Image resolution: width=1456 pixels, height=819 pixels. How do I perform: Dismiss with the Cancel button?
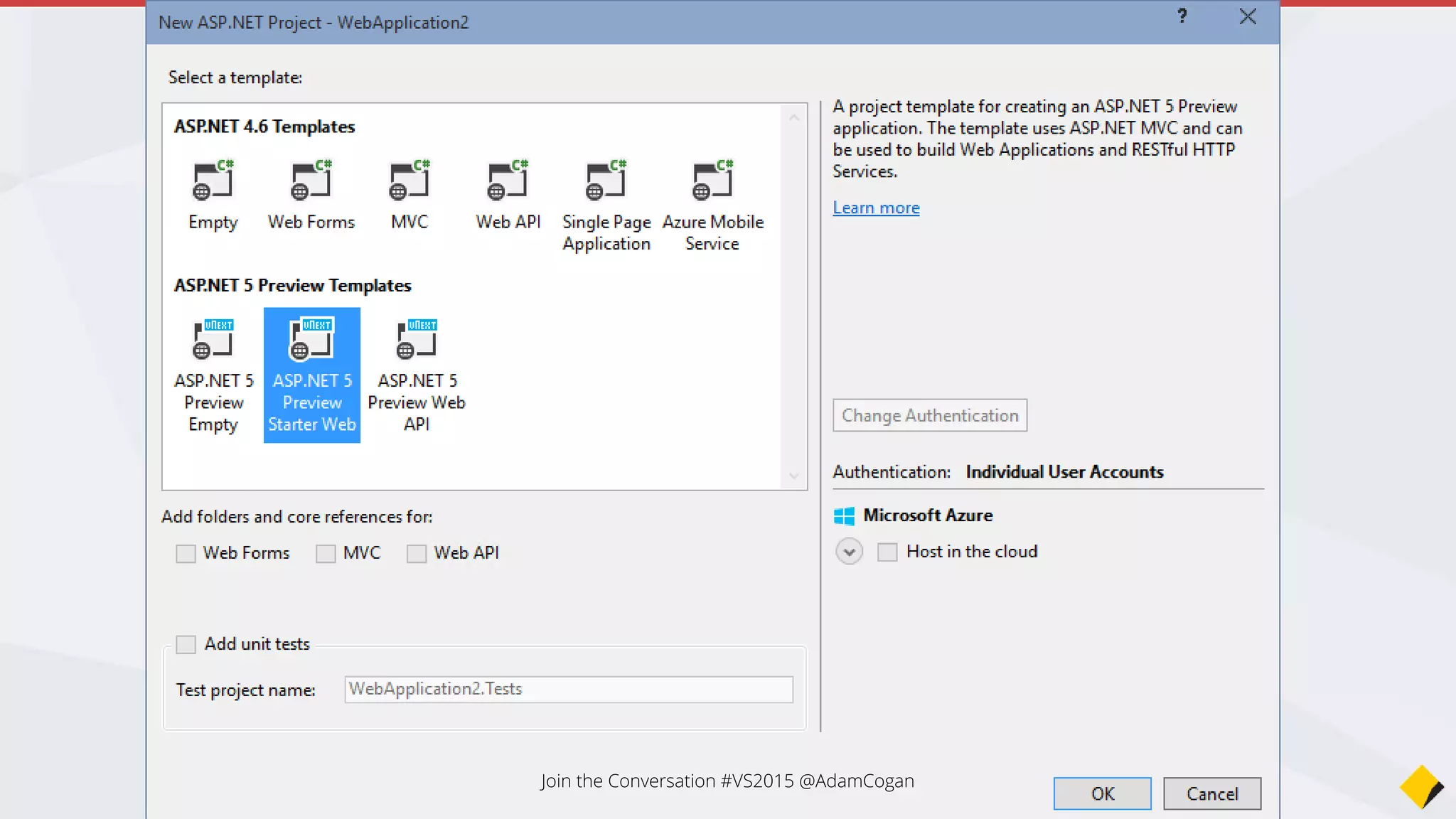pyautogui.click(x=1212, y=793)
